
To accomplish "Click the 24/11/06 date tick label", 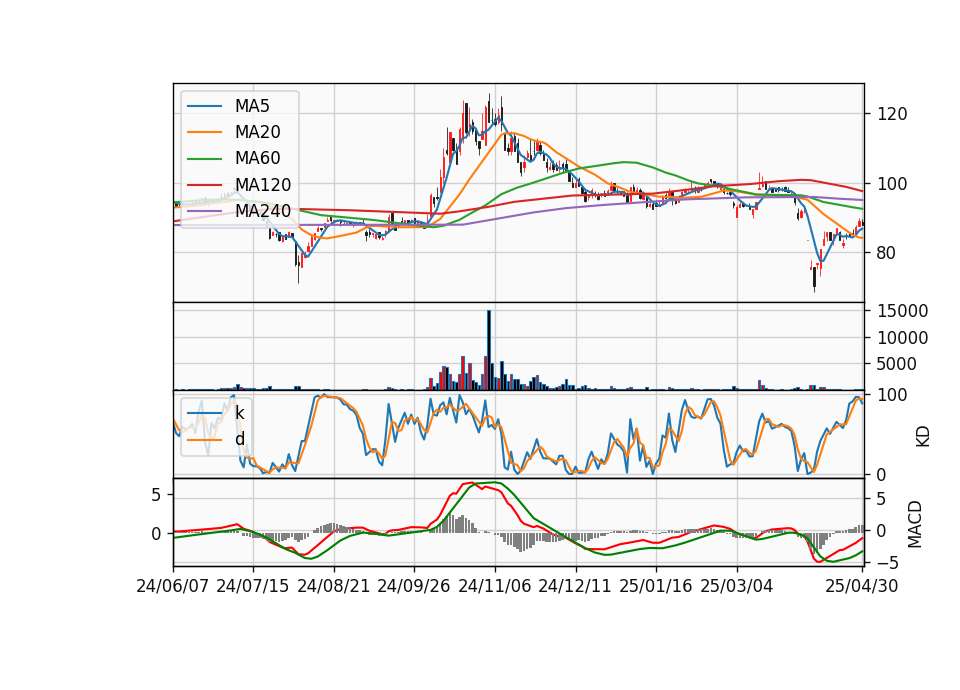I will point(495,587).
